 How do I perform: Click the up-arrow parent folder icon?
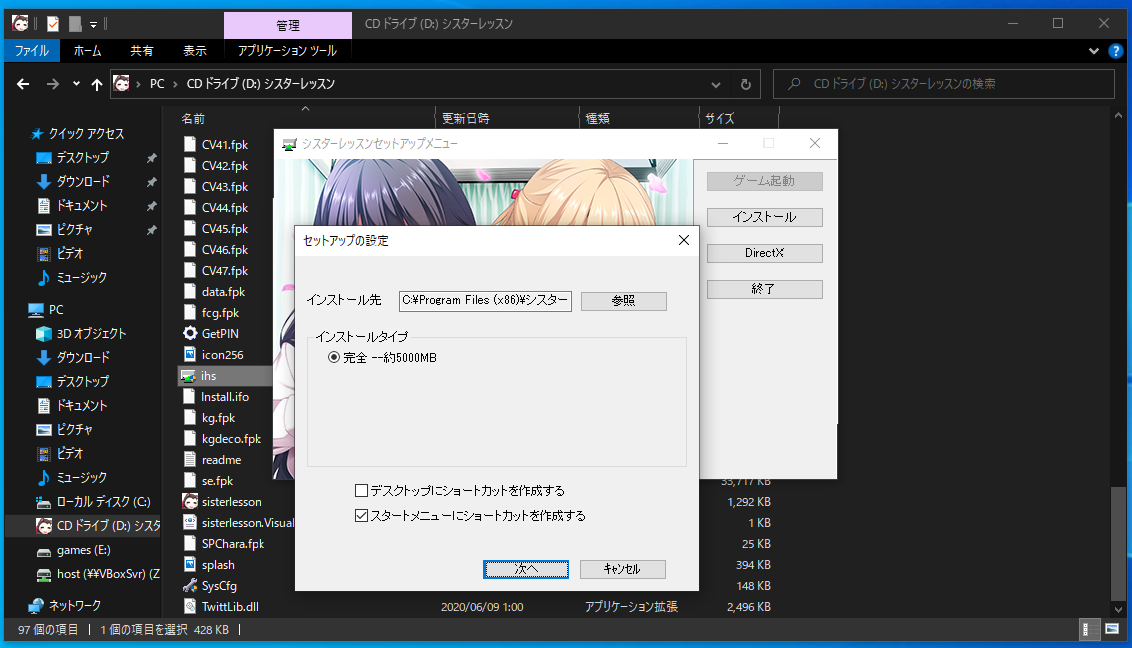pos(97,84)
